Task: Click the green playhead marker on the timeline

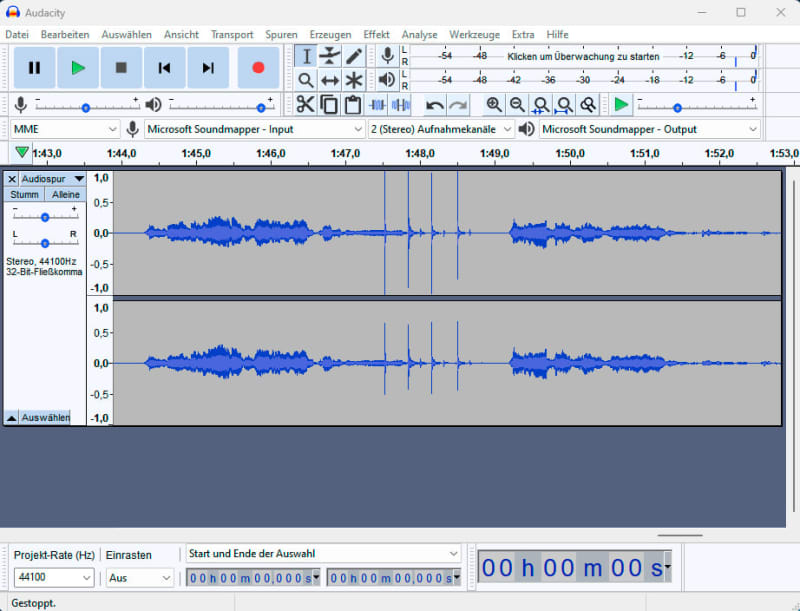Action: coord(21,152)
